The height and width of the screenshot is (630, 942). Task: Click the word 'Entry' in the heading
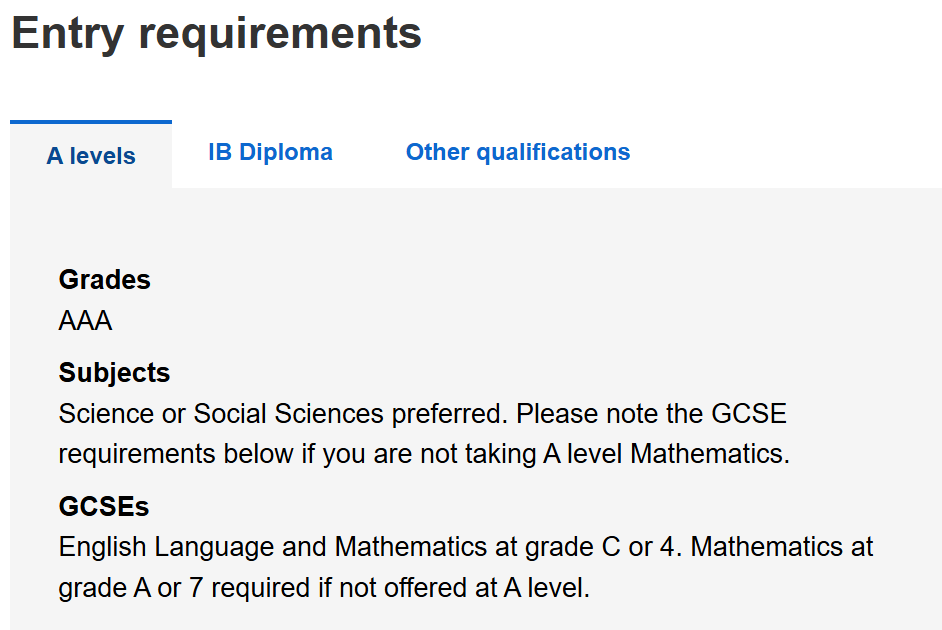point(67,33)
